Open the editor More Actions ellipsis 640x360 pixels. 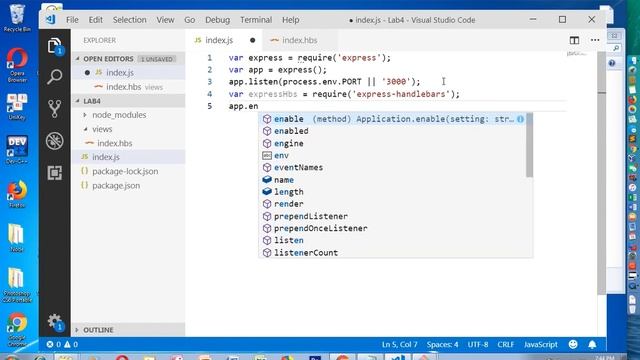click(595, 40)
